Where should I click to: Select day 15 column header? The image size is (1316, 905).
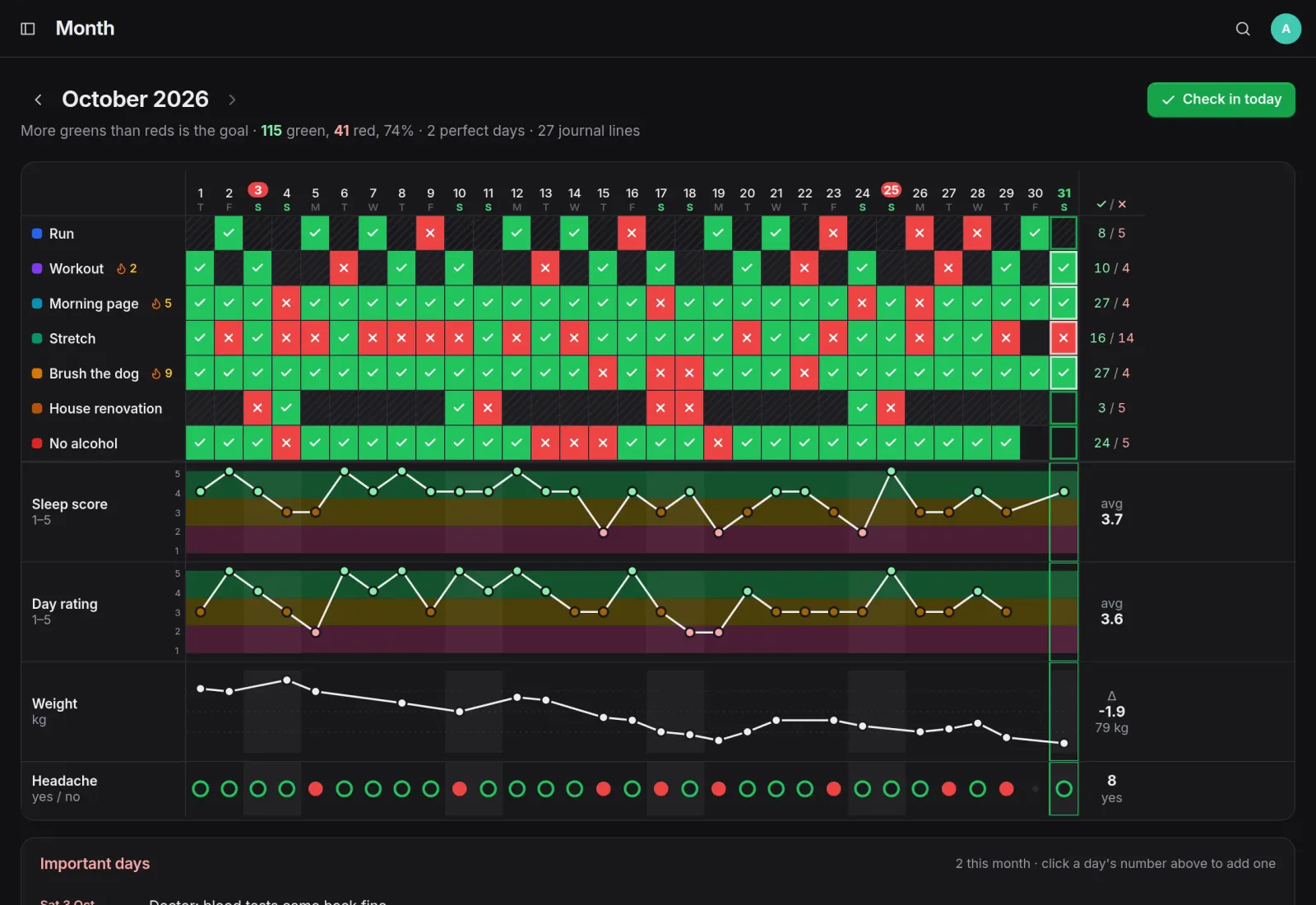pos(603,198)
